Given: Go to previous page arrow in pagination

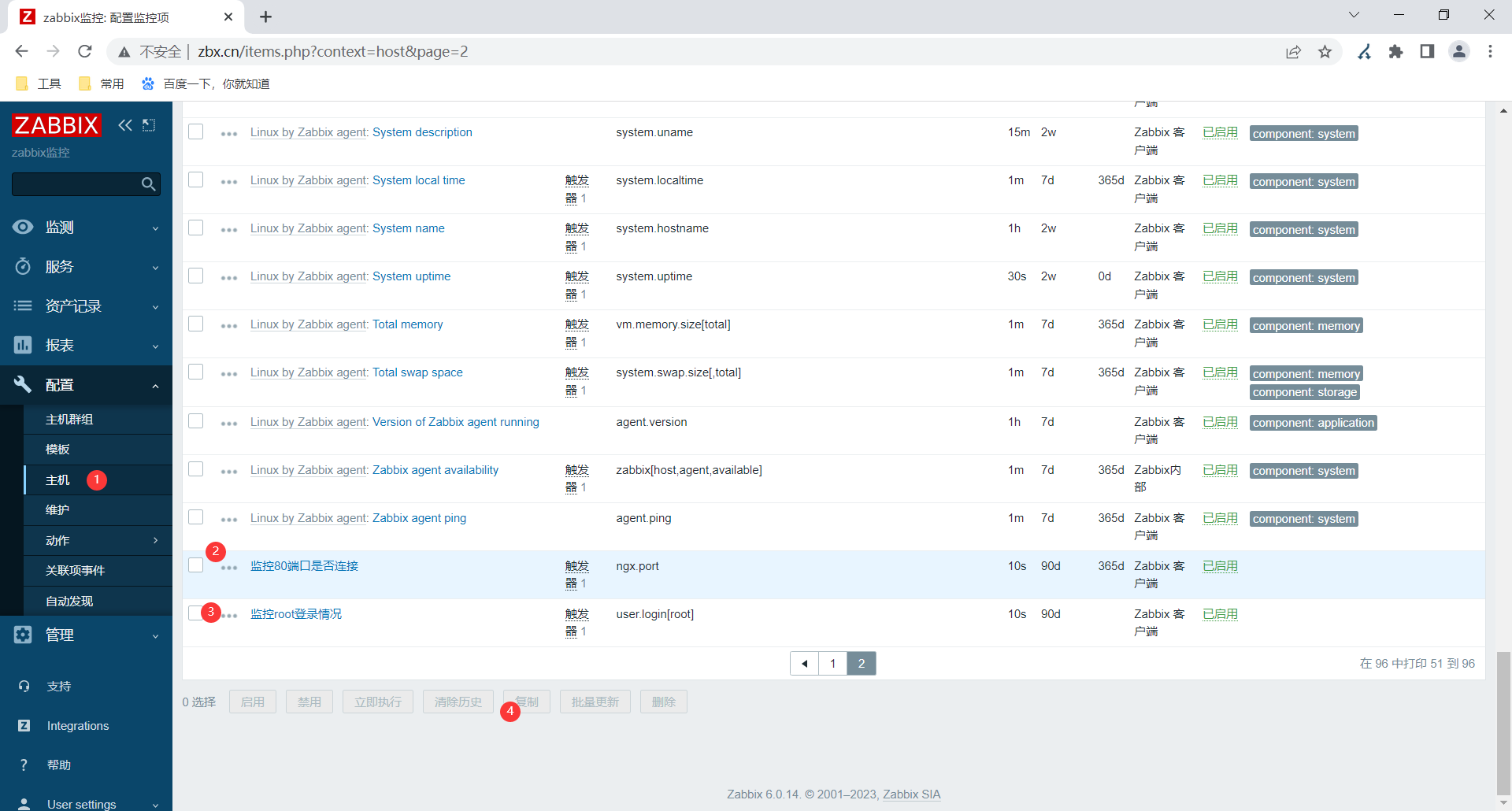Looking at the screenshot, I should 804,664.
